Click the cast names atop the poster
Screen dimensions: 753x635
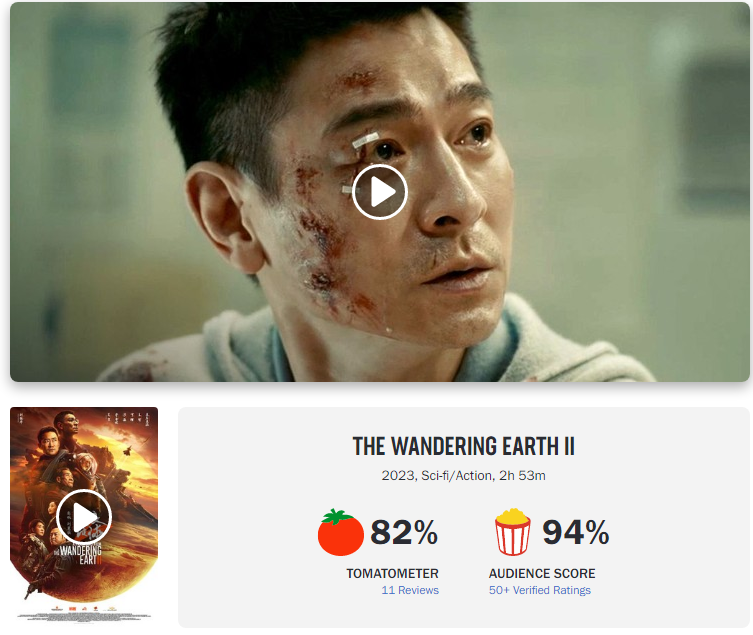tap(130, 417)
